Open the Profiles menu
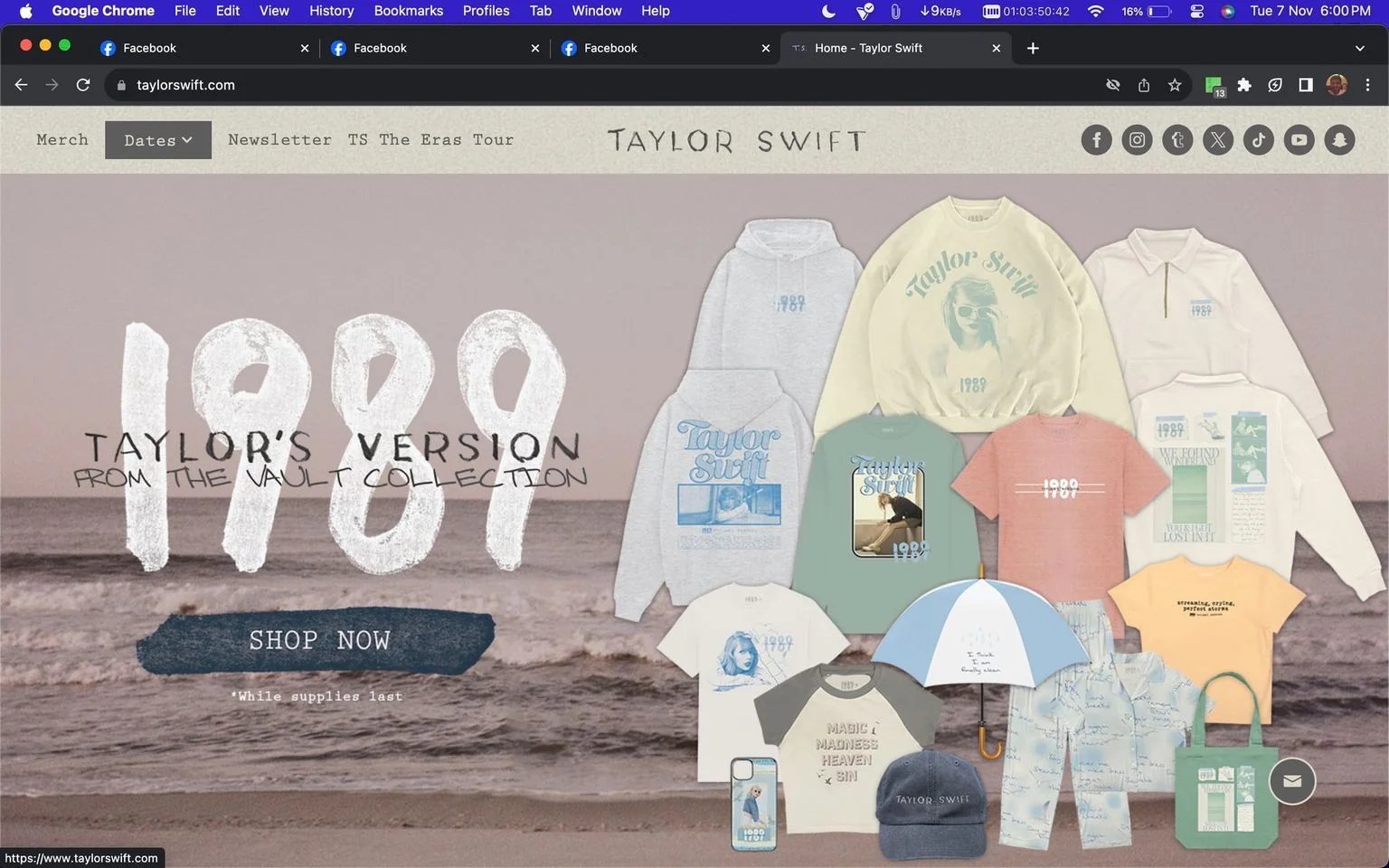This screenshot has width=1389, height=868. coord(486,11)
